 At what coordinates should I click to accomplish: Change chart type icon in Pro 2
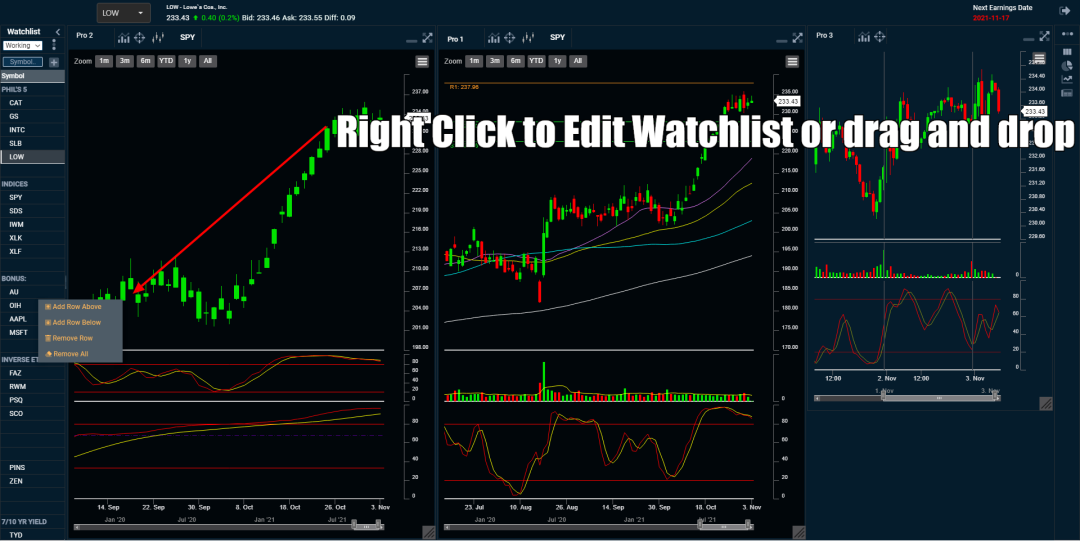click(x=158, y=37)
